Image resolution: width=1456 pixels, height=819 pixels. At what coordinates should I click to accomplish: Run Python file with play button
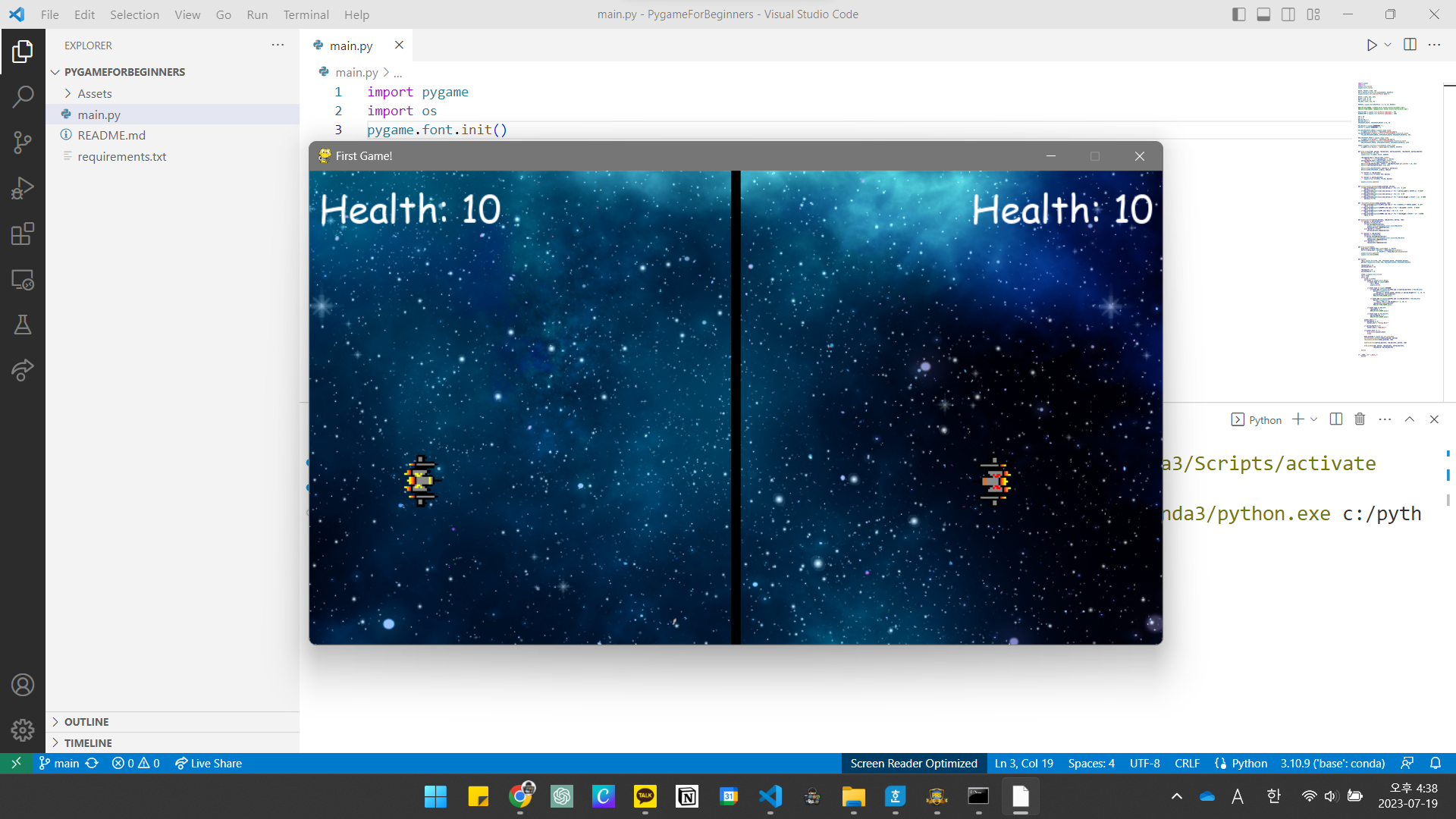click(1371, 45)
